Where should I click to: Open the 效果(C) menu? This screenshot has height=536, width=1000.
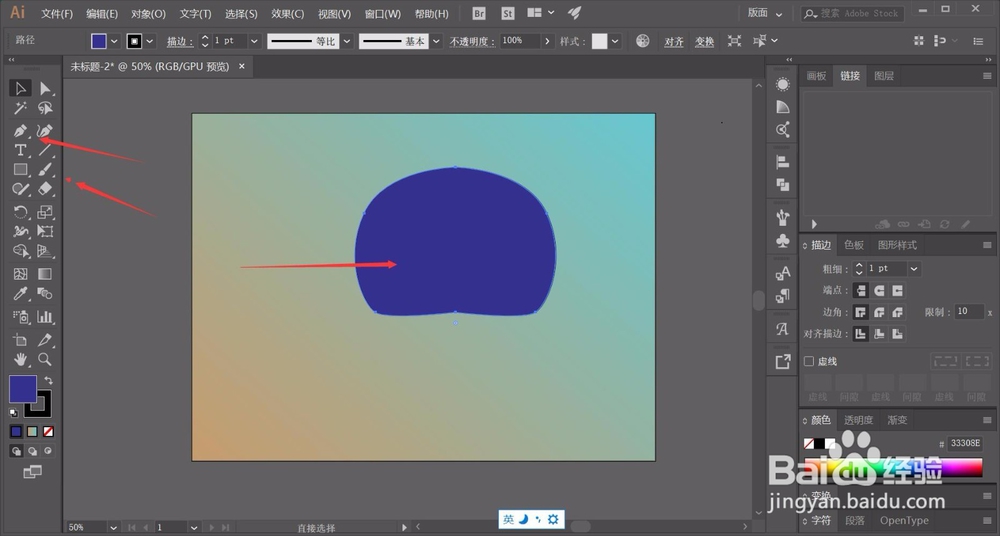(287, 13)
